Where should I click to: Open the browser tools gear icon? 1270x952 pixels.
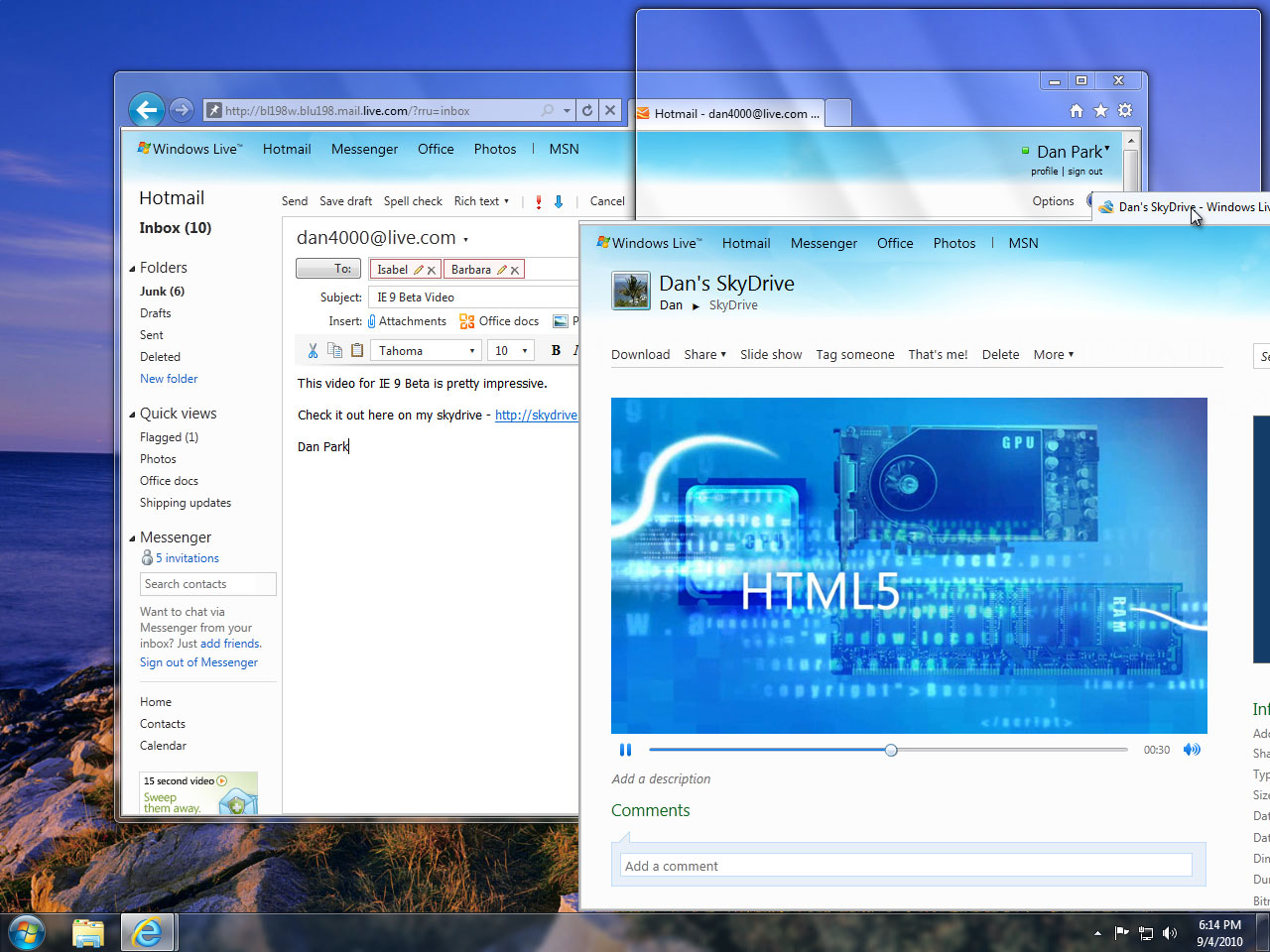pyautogui.click(x=1125, y=111)
